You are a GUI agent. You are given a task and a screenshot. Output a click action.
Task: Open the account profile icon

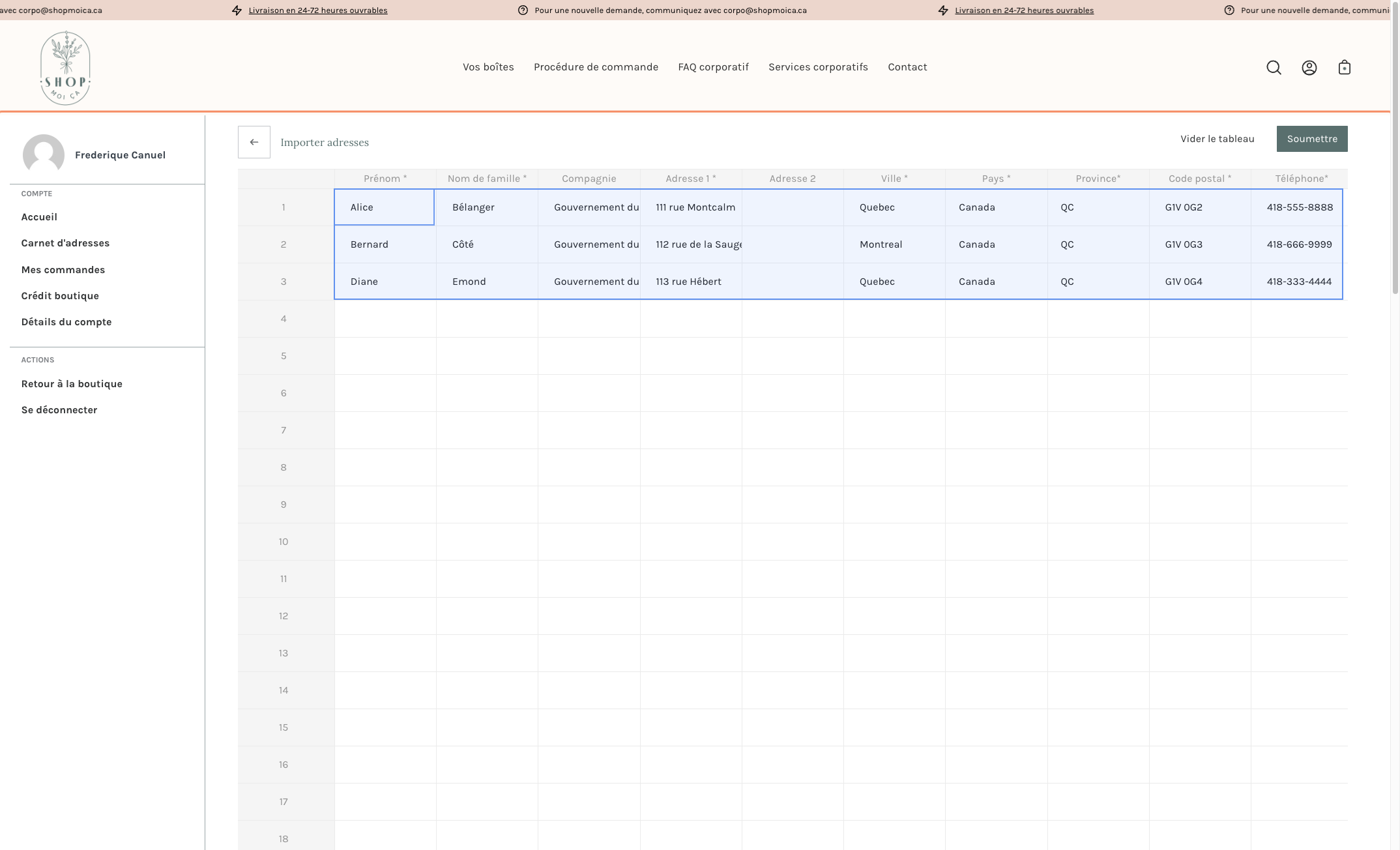1309,68
